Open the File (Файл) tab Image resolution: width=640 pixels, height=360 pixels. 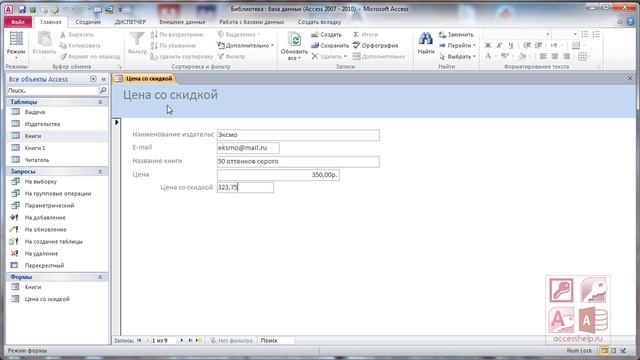point(18,22)
